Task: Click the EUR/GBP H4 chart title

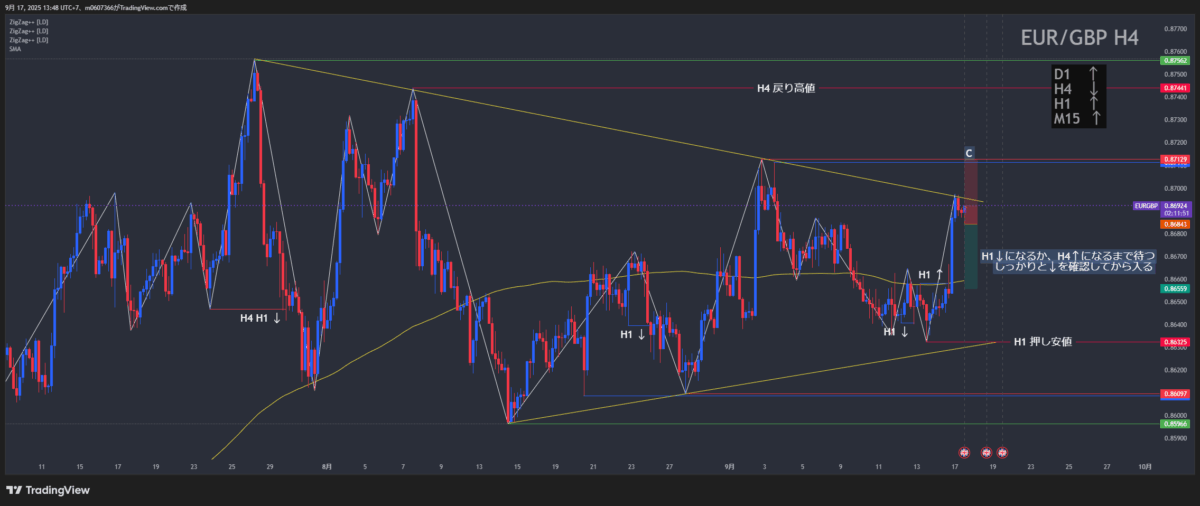Action: point(1079,38)
